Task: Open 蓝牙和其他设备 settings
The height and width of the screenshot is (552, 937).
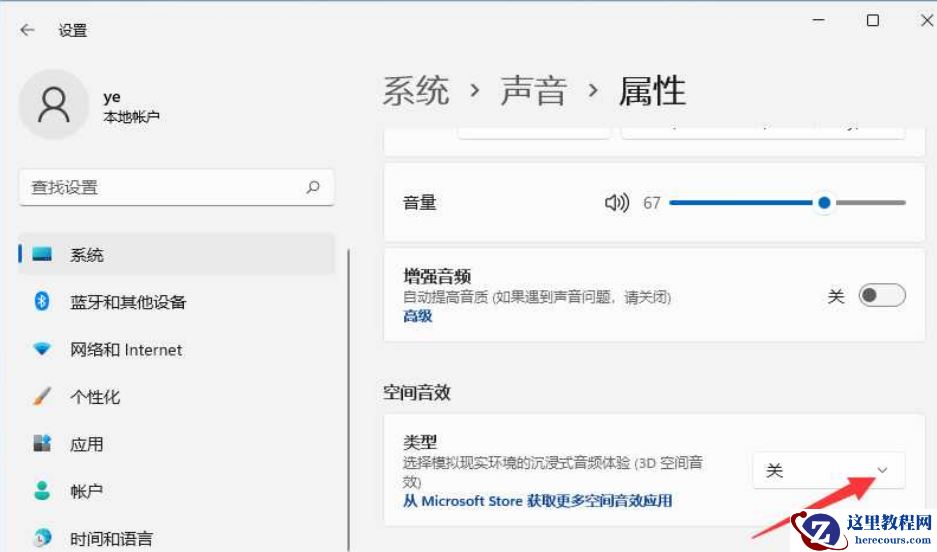Action: pyautogui.click(x=177, y=302)
